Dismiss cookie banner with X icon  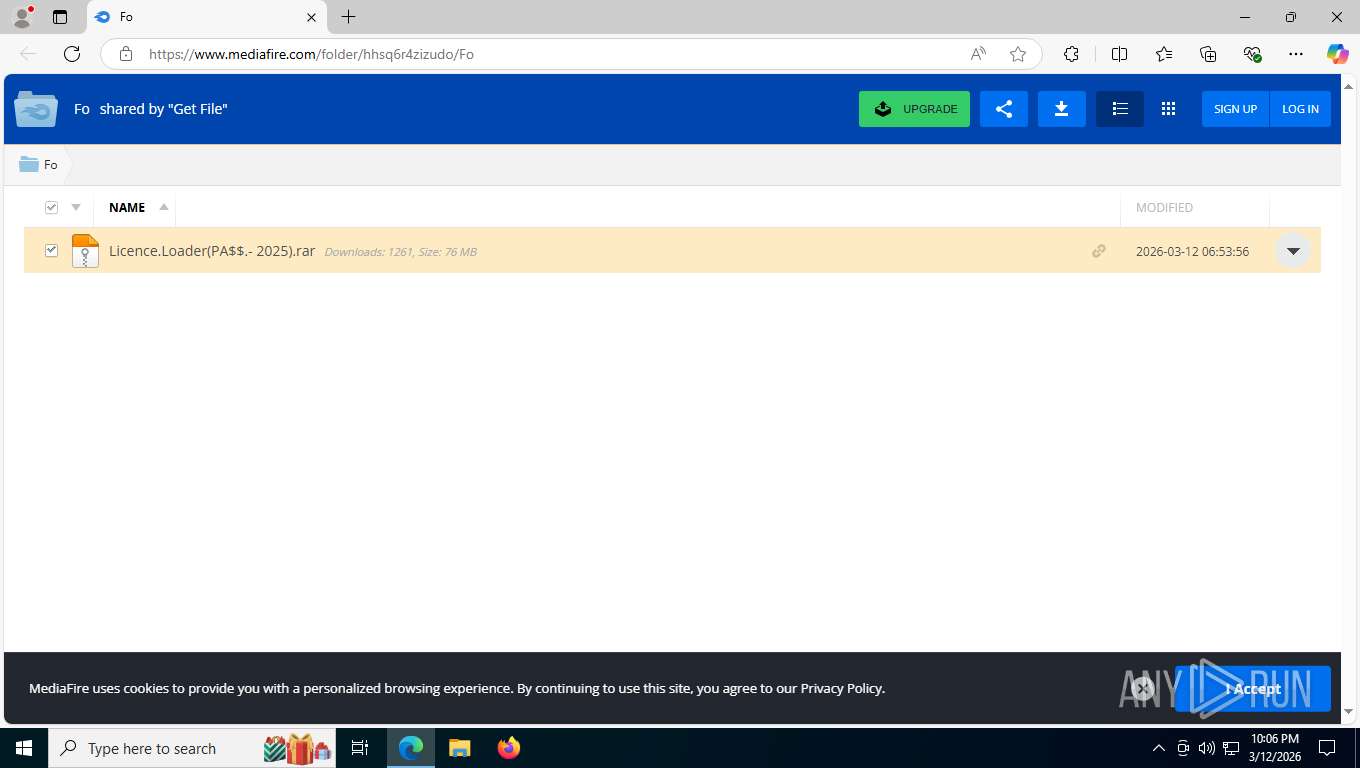(x=1143, y=688)
